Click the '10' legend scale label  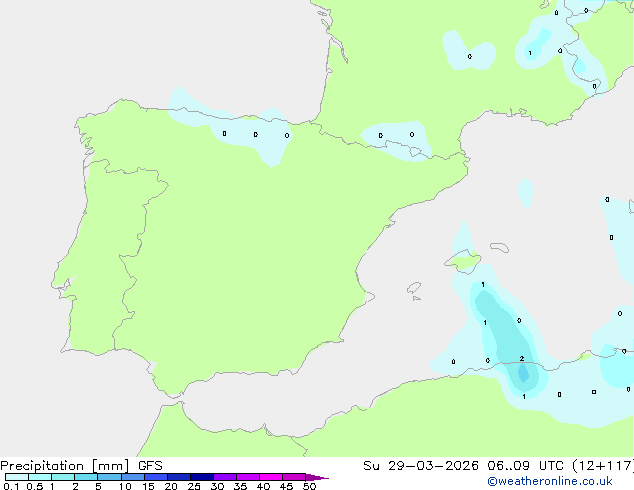tap(125, 486)
